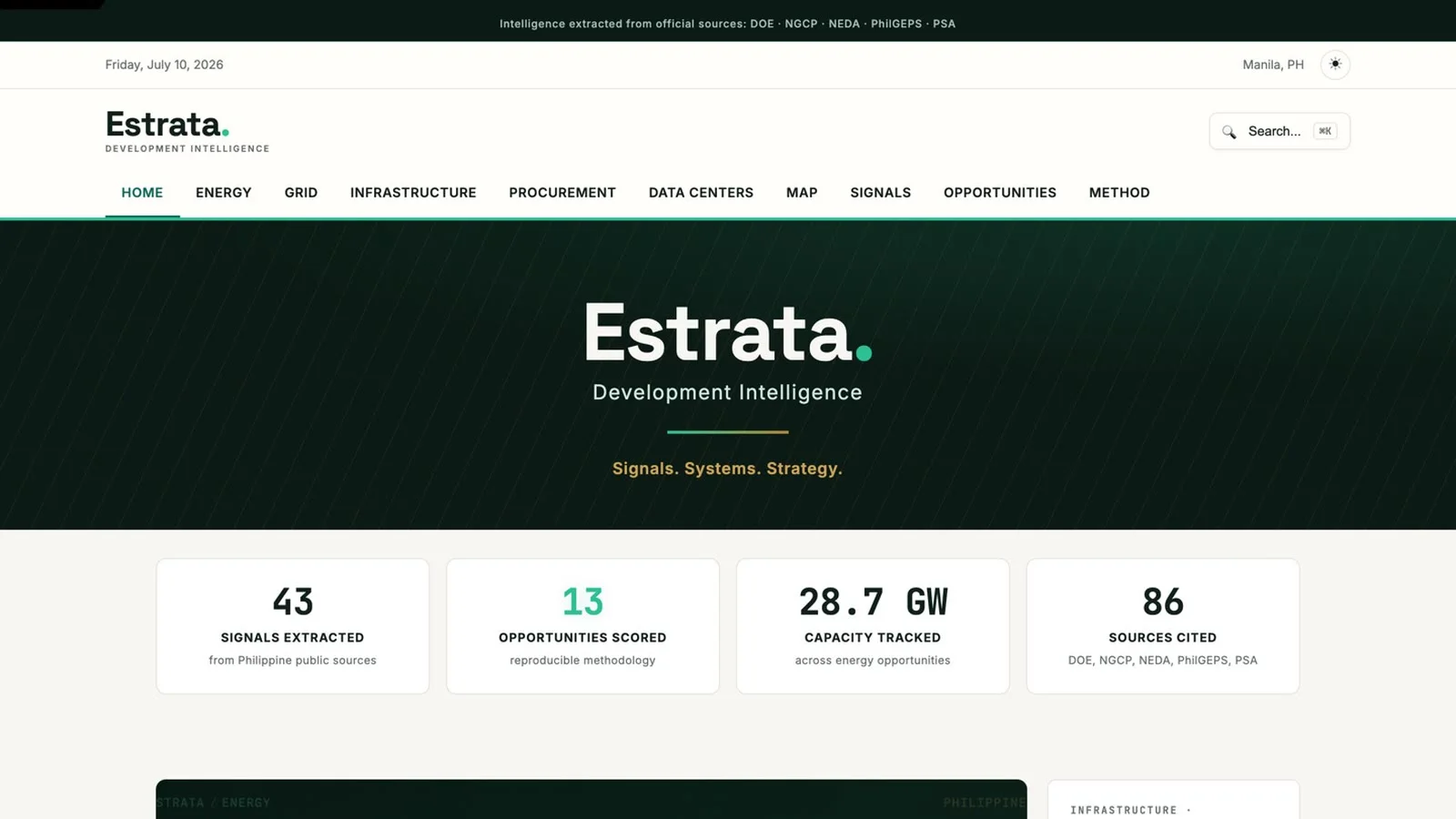Navigate to Procurement
Viewport: 1456px width, 819px height.
coord(562,193)
